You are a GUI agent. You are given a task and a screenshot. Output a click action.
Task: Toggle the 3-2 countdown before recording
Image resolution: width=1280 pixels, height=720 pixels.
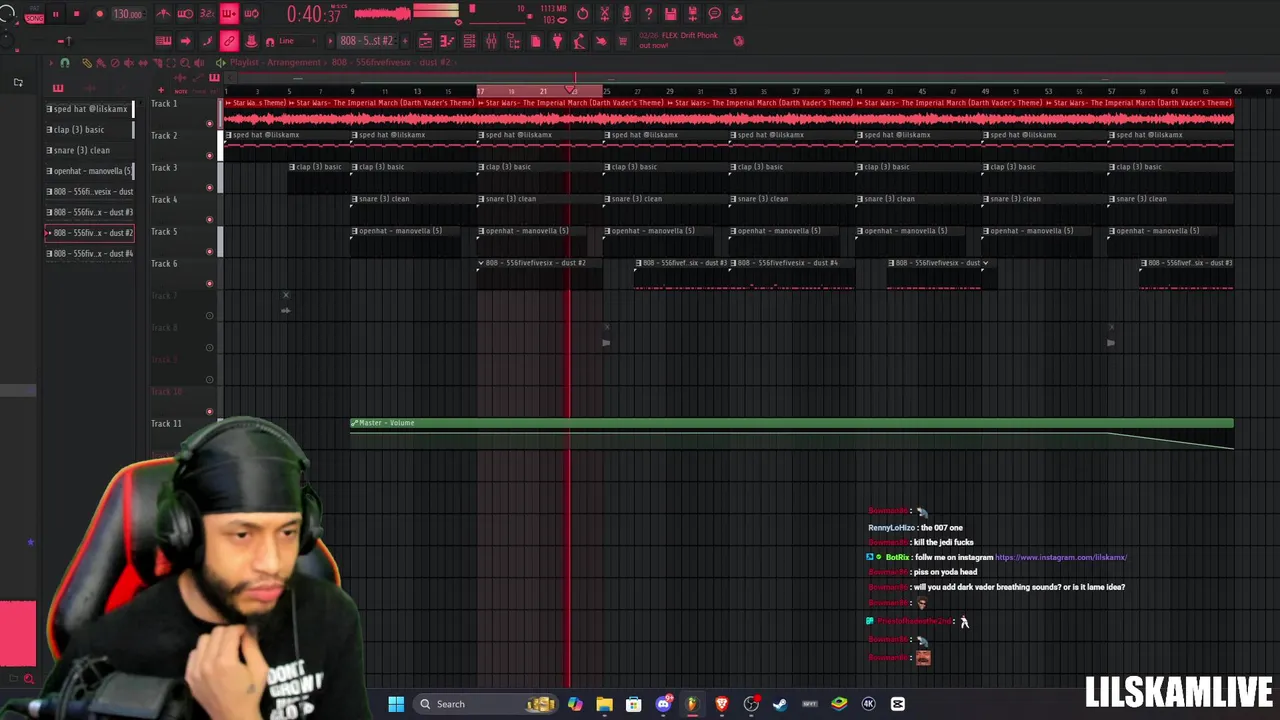[207, 14]
